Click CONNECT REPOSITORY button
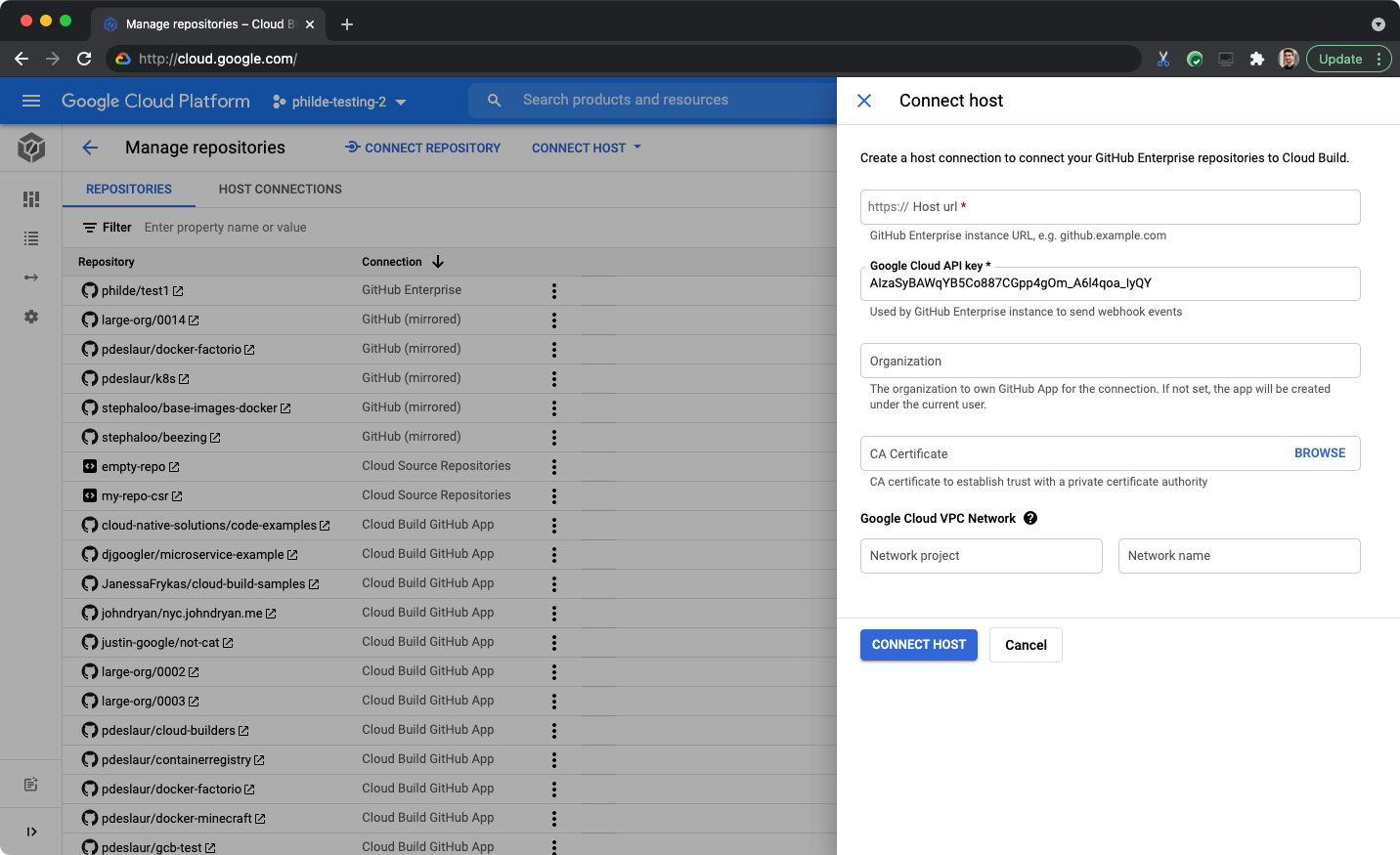 tap(422, 148)
